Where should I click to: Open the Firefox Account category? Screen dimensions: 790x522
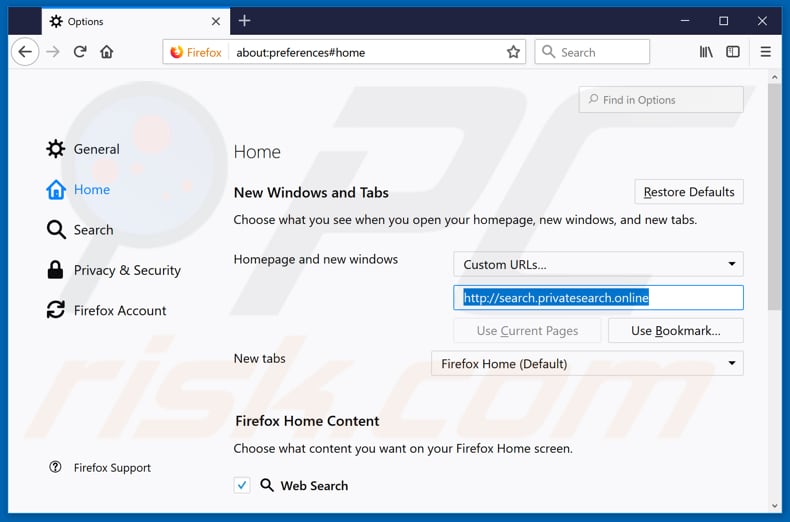pyautogui.click(x=107, y=310)
